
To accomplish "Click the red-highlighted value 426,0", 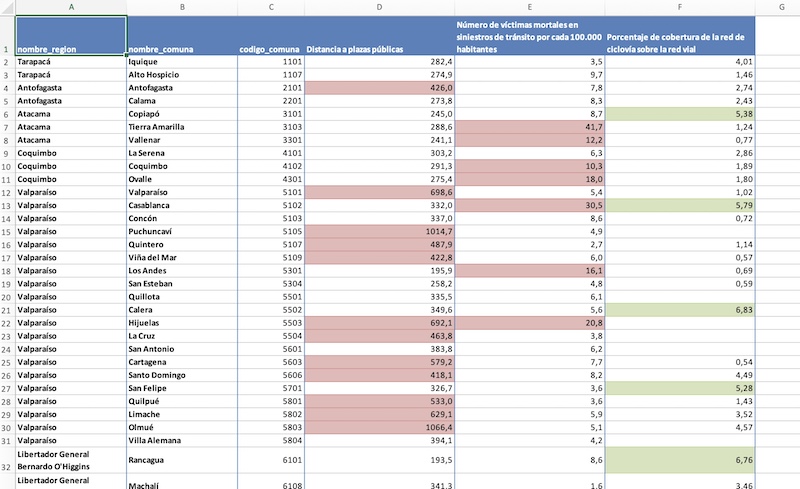I will pos(379,88).
